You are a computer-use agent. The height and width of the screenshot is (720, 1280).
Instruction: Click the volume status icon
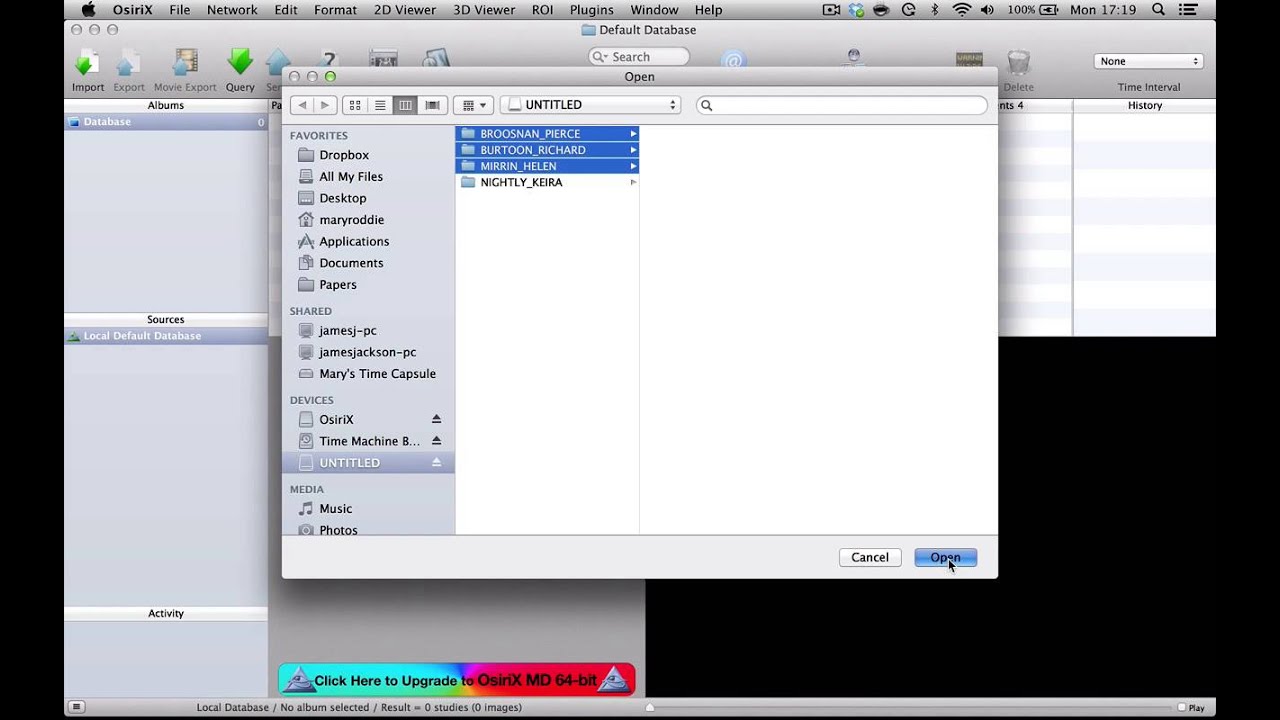[x=988, y=10]
